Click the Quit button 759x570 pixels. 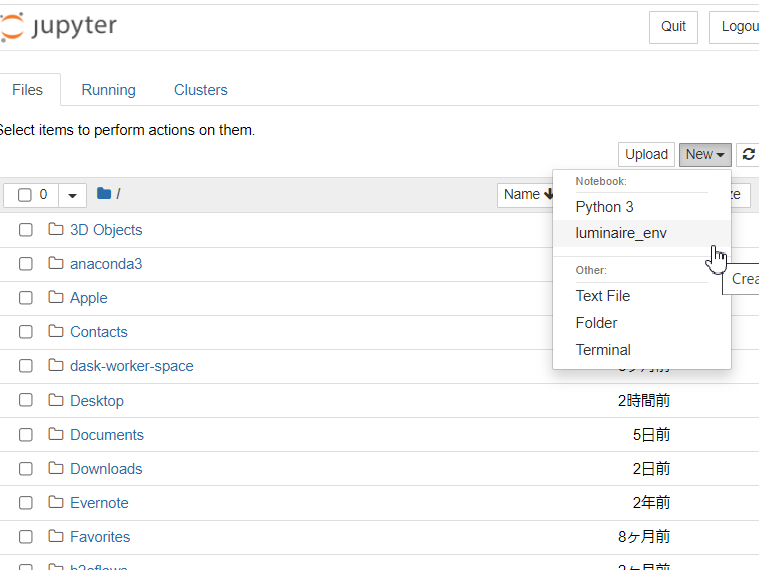pos(673,26)
